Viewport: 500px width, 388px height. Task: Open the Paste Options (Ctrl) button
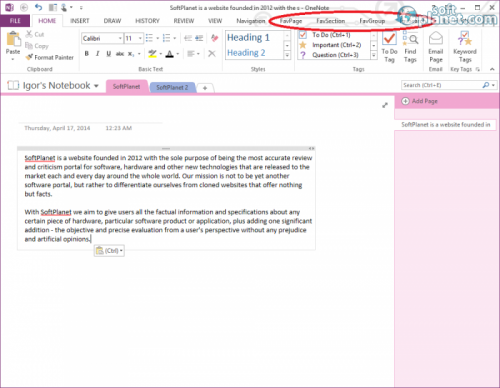(x=109, y=251)
